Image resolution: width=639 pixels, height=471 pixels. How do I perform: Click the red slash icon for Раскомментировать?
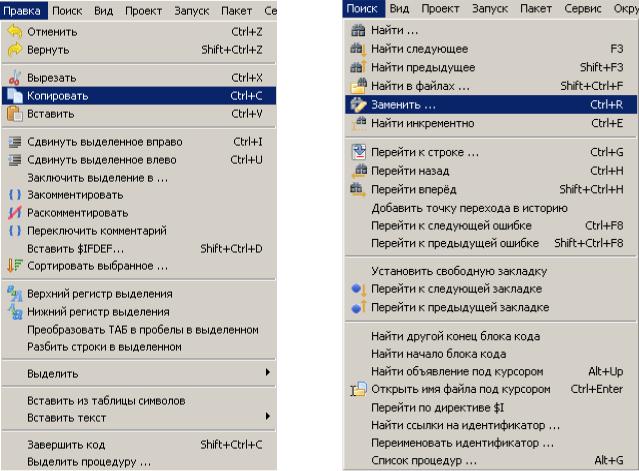coord(15,213)
